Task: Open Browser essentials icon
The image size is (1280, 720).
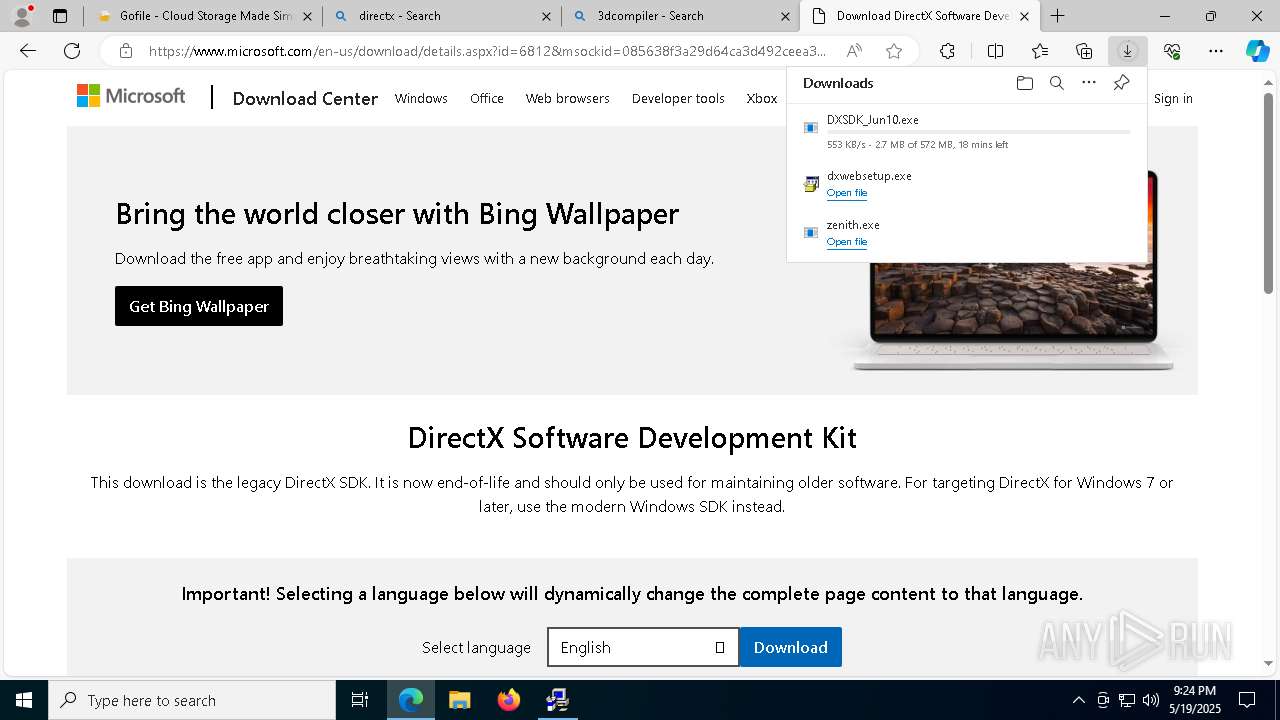Action: 1172,51
